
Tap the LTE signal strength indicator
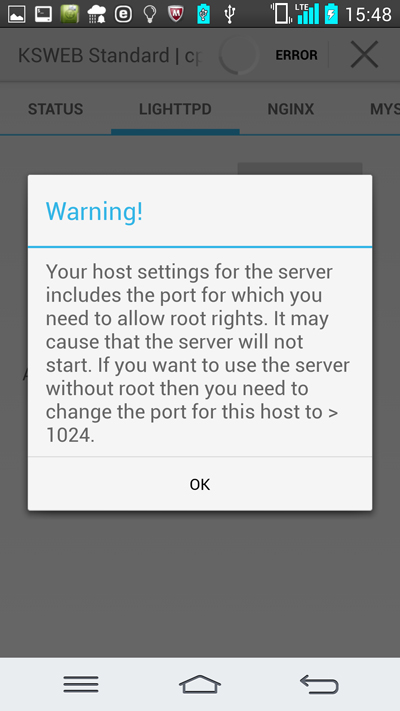[x=307, y=14]
